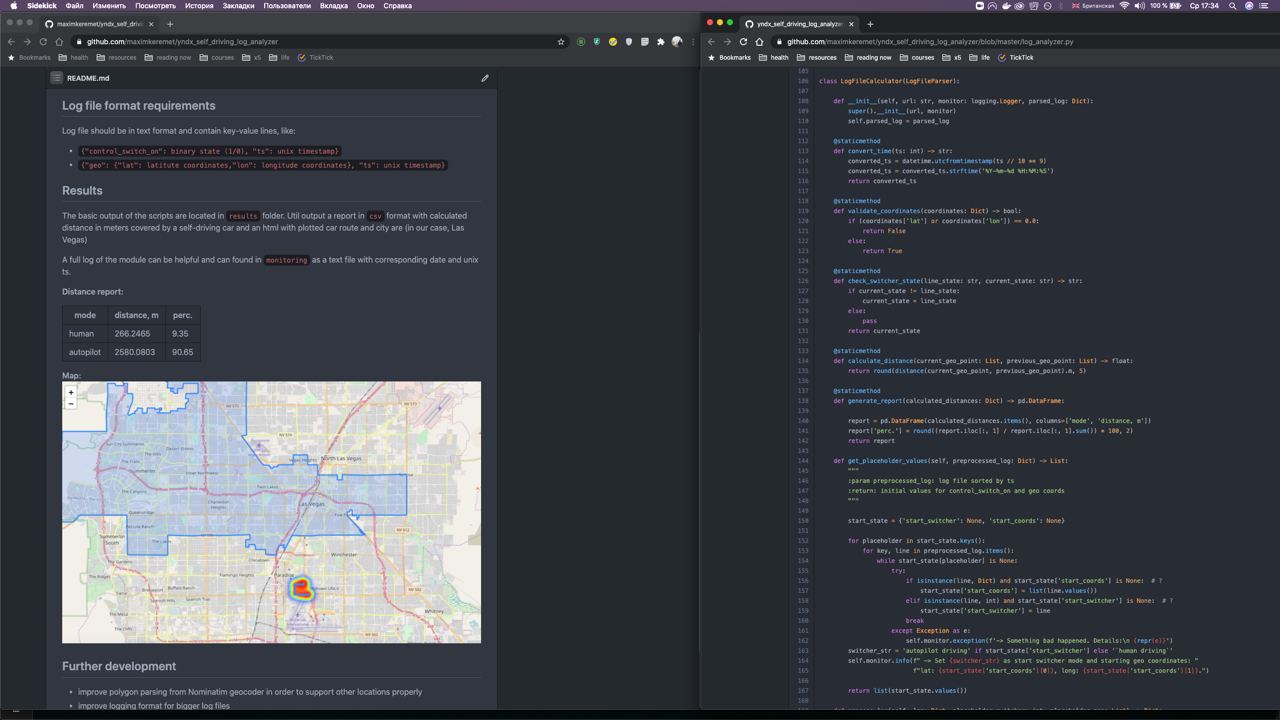
Task: Close the left window's GitHub tab
Action: tap(151, 24)
